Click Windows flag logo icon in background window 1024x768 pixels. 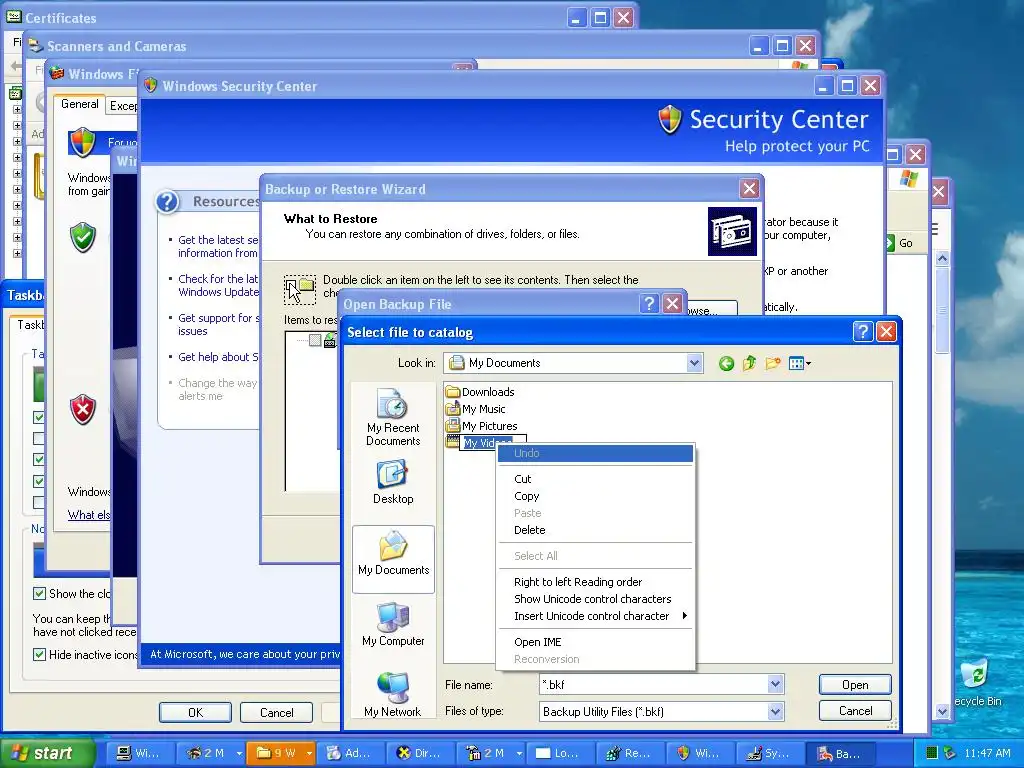point(908,178)
